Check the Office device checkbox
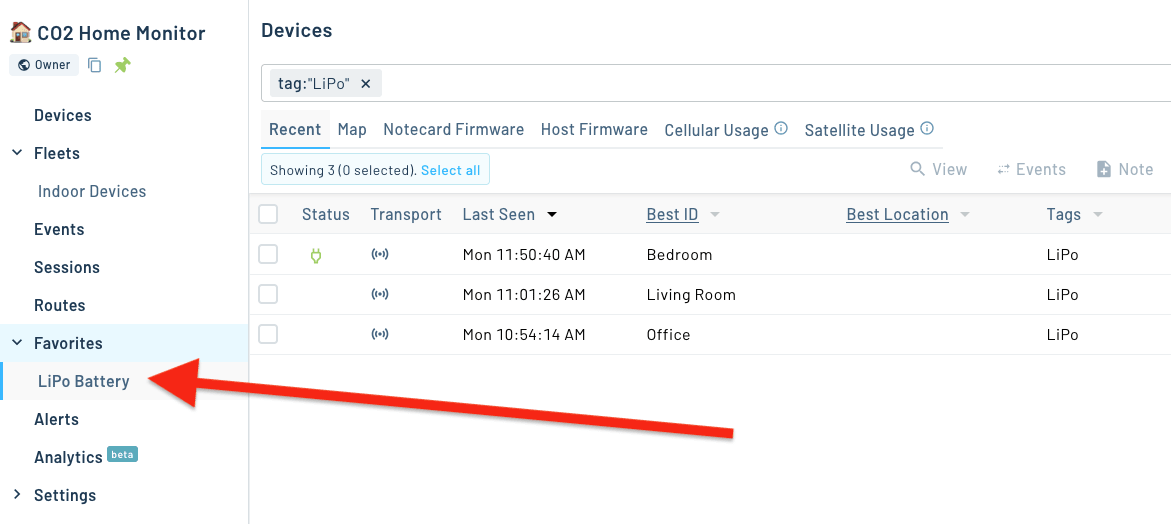The height and width of the screenshot is (524, 1171). click(268, 334)
